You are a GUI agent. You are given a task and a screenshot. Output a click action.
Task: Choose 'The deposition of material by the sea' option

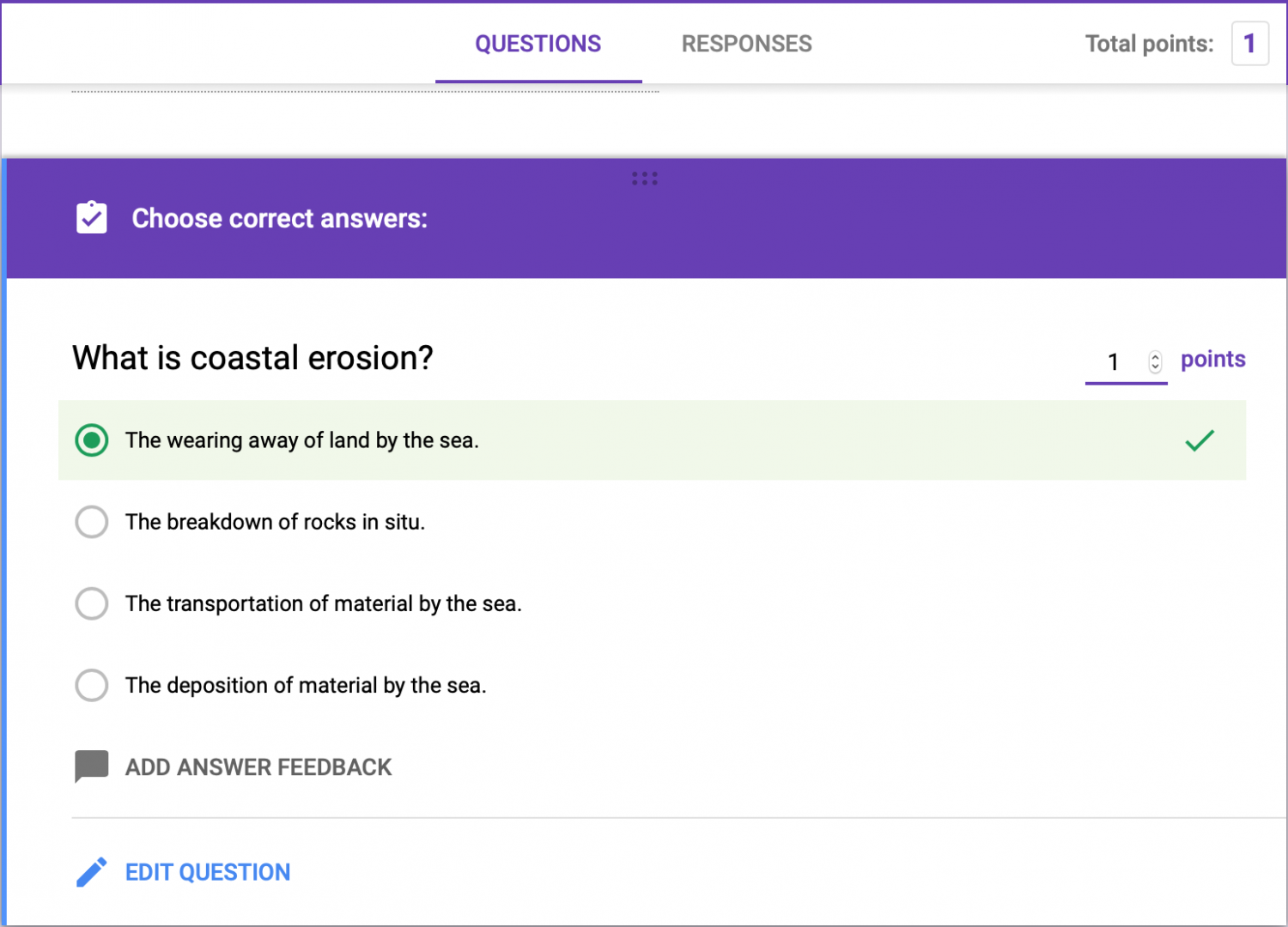tap(91, 685)
